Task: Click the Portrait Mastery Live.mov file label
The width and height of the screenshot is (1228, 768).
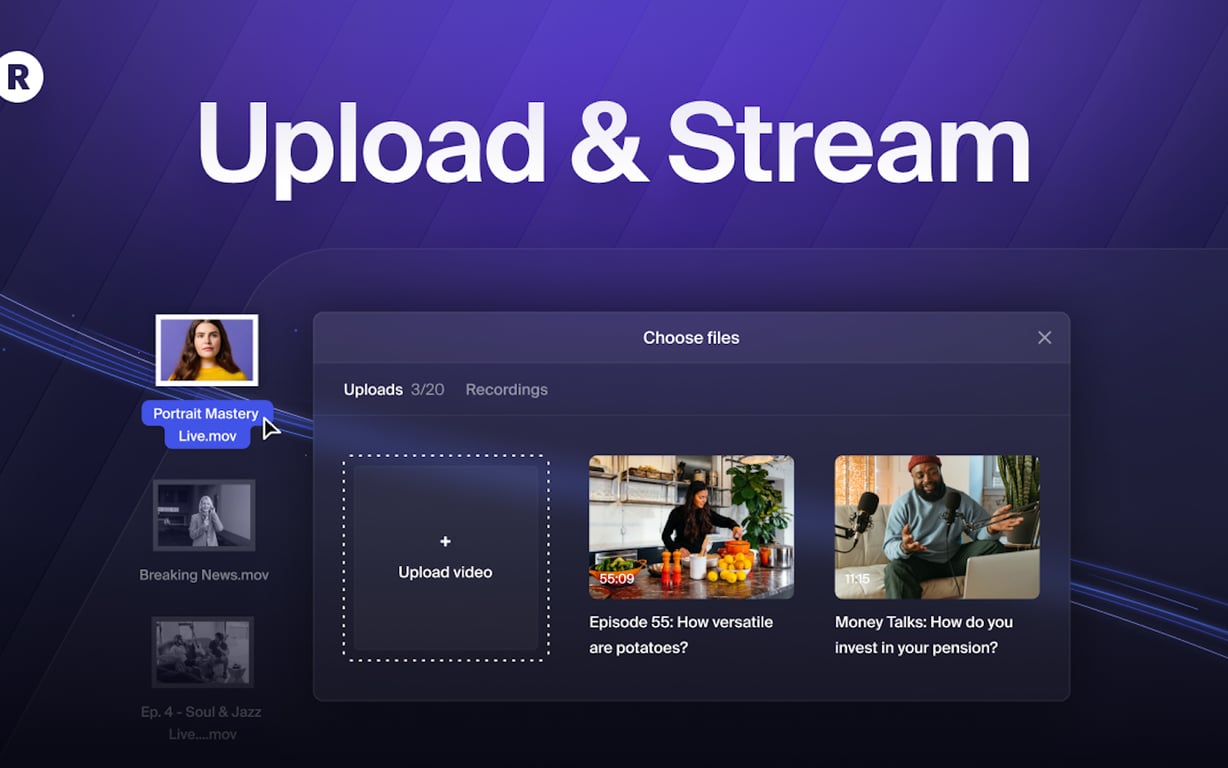Action: tap(207, 425)
